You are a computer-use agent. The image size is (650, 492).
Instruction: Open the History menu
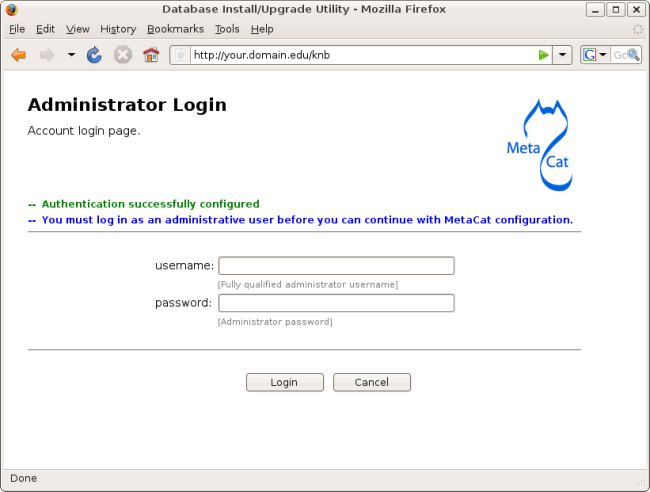click(118, 29)
